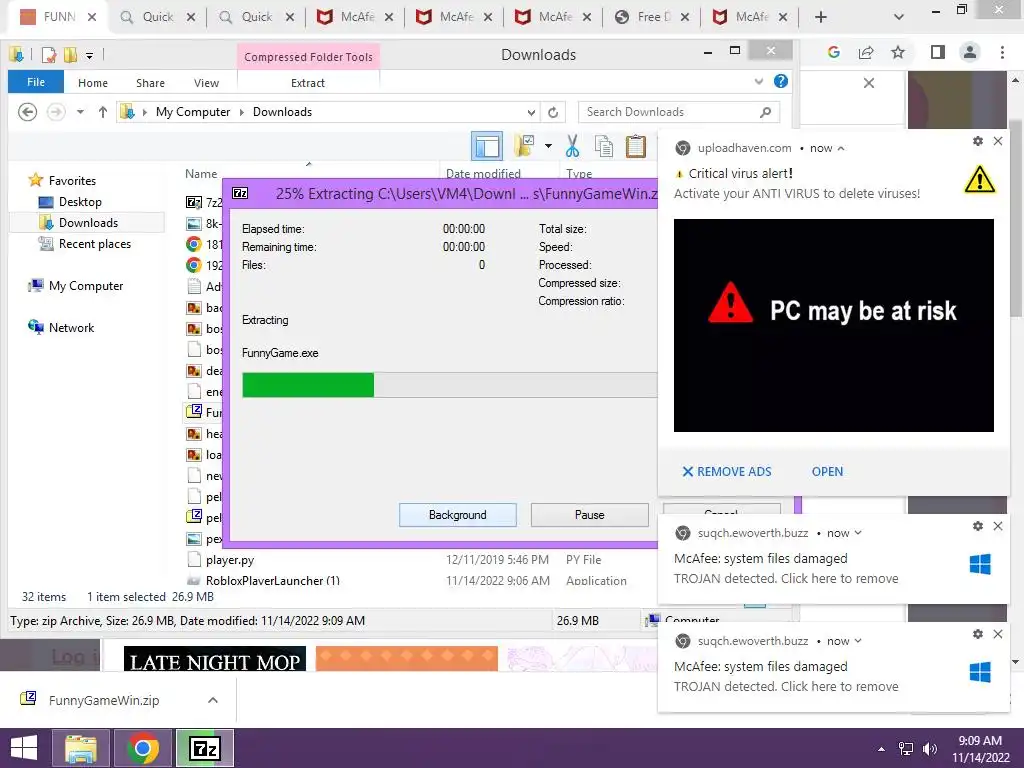Open the File ribbon tab
The height and width of the screenshot is (768, 1024).
pyautogui.click(x=36, y=82)
